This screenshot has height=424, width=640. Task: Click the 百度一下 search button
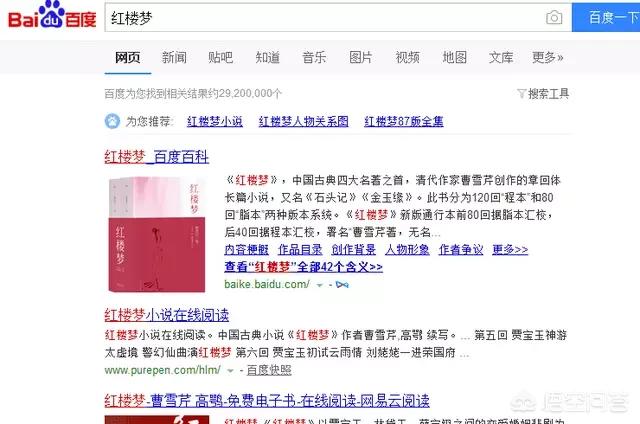point(606,17)
